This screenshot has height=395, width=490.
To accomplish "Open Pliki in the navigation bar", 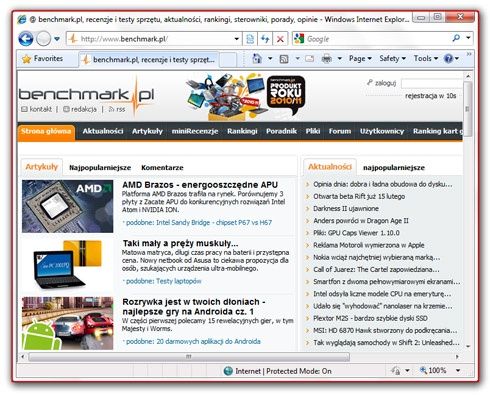I will tap(313, 131).
